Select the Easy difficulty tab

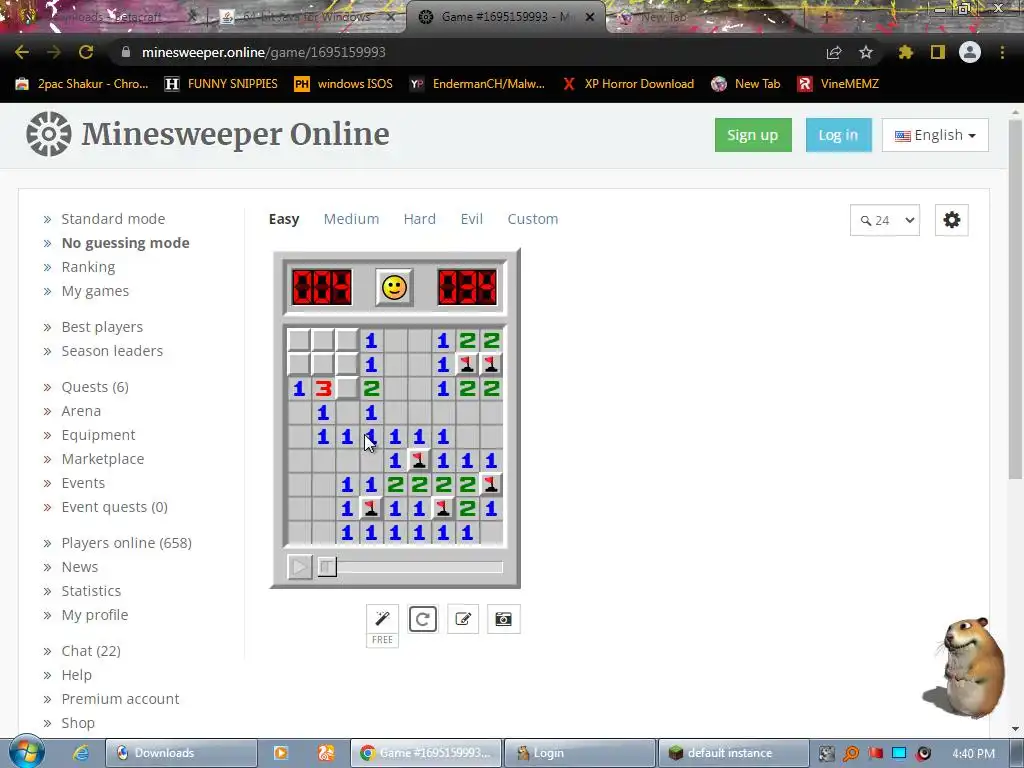pos(284,219)
